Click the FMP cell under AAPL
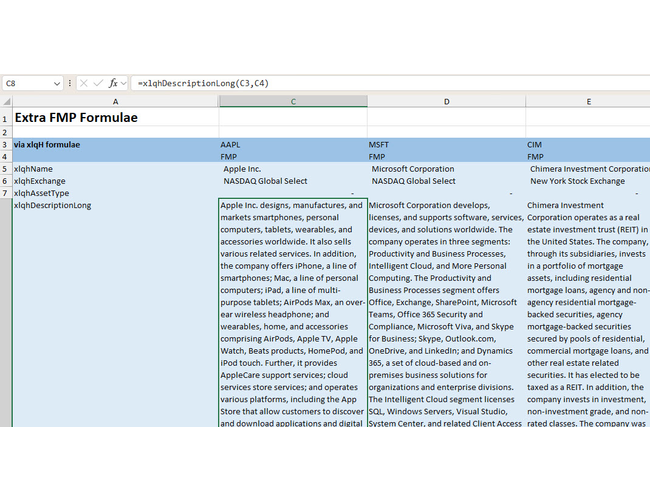650x500 pixels. tap(293, 157)
